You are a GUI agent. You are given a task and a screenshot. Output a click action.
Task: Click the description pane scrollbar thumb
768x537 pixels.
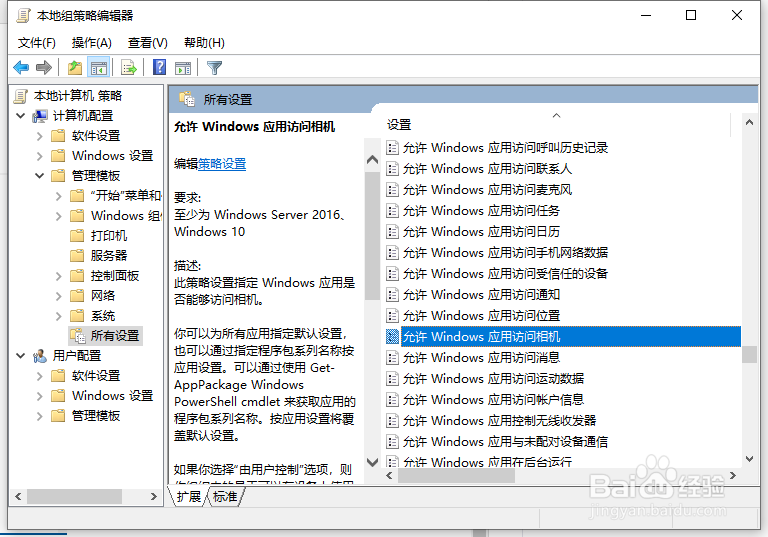point(373,236)
